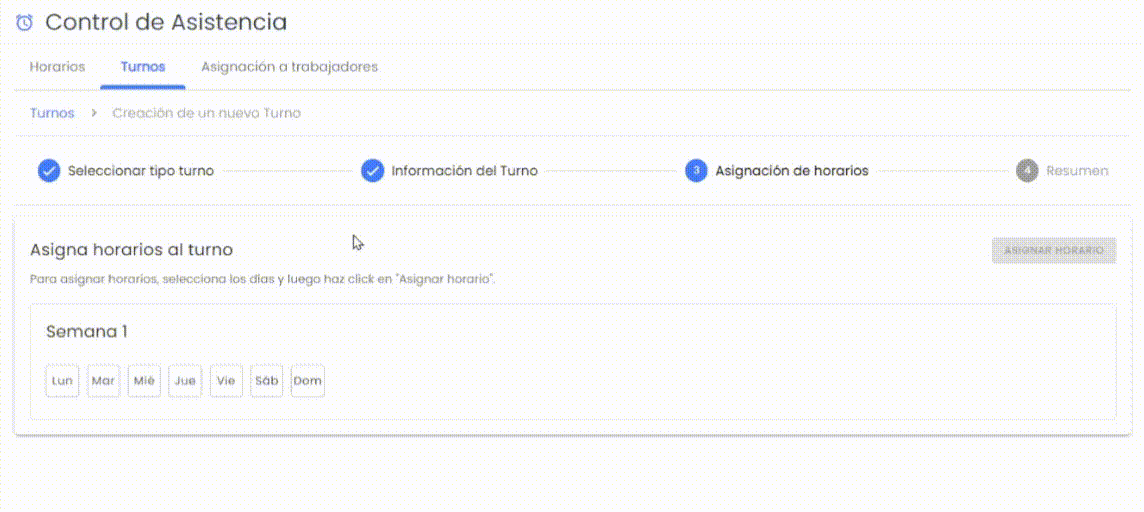This screenshot has height=512, width=1144.
Task: Toggle the Mar day selector
Action: 104,381
